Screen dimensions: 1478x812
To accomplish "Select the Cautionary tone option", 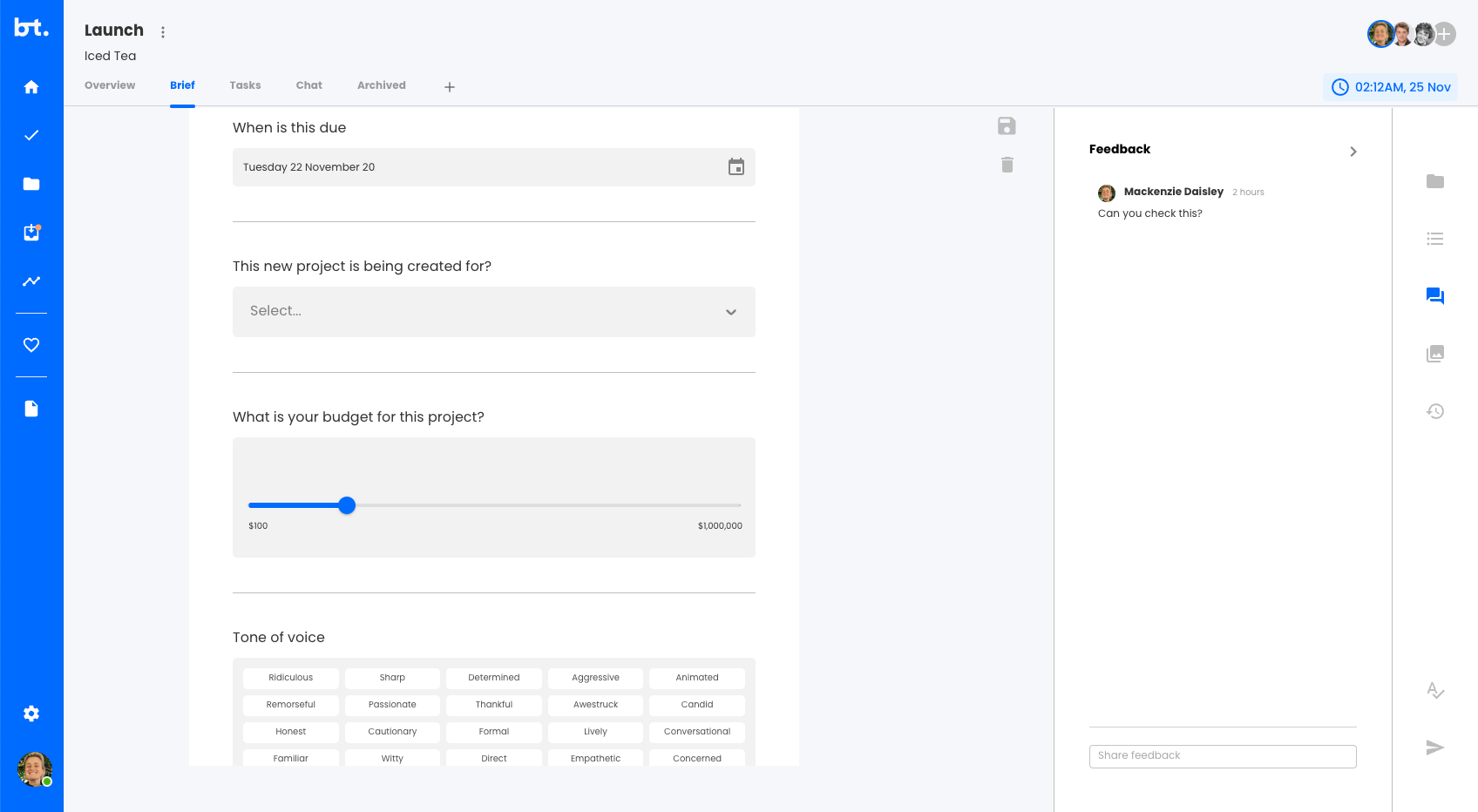I will (392, 732).
